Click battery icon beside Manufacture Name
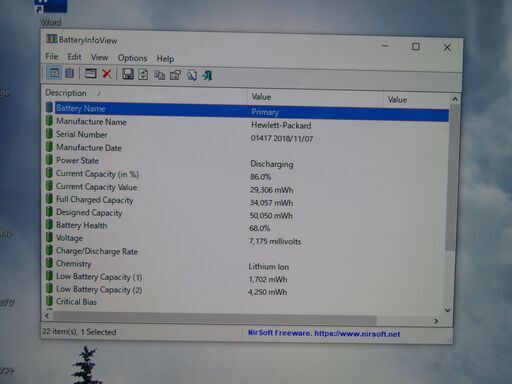 click(49, 120)
